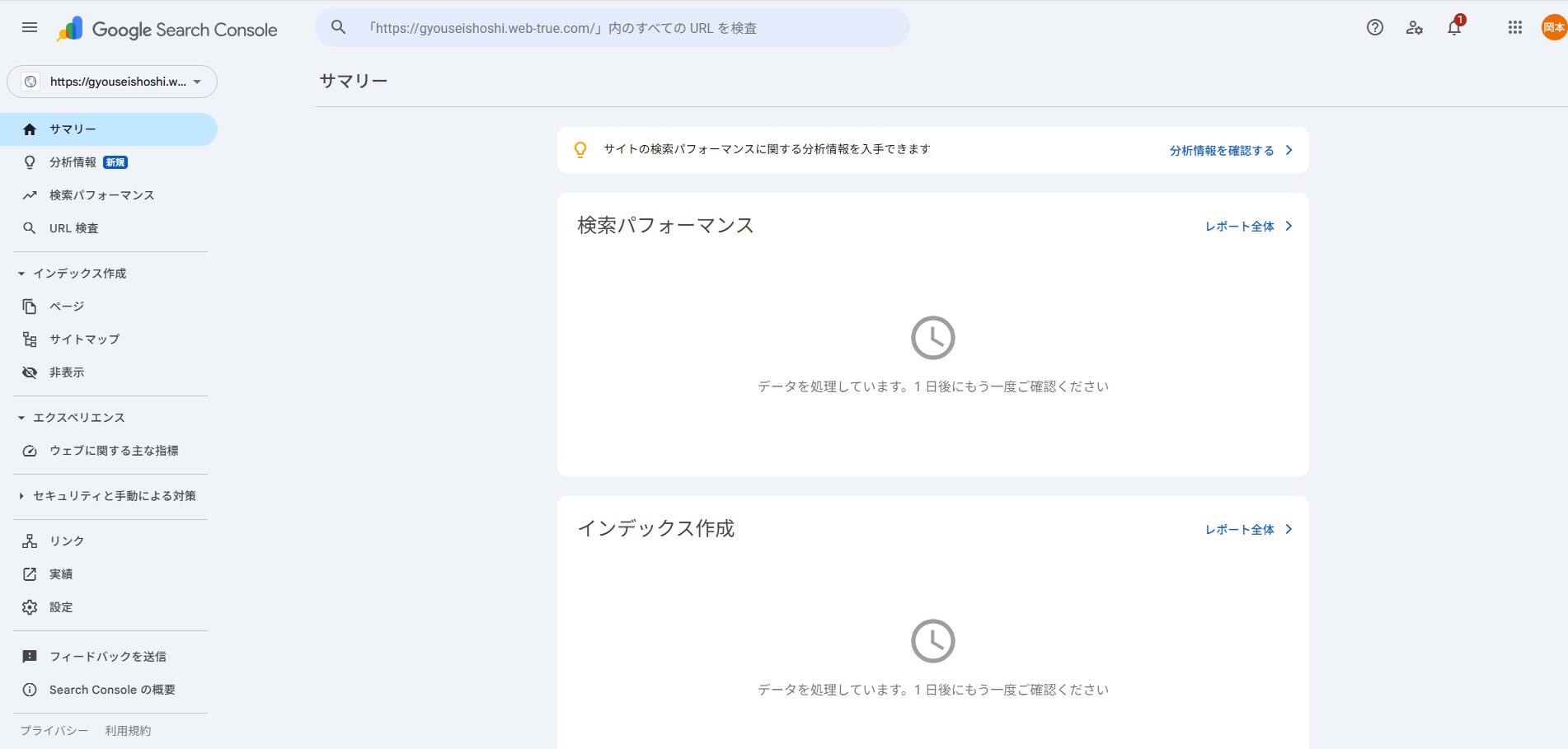Open 検索パフォーマンス in the sidebar
Viewport: 1568px width, 749px height.
[x=109, y=195]
